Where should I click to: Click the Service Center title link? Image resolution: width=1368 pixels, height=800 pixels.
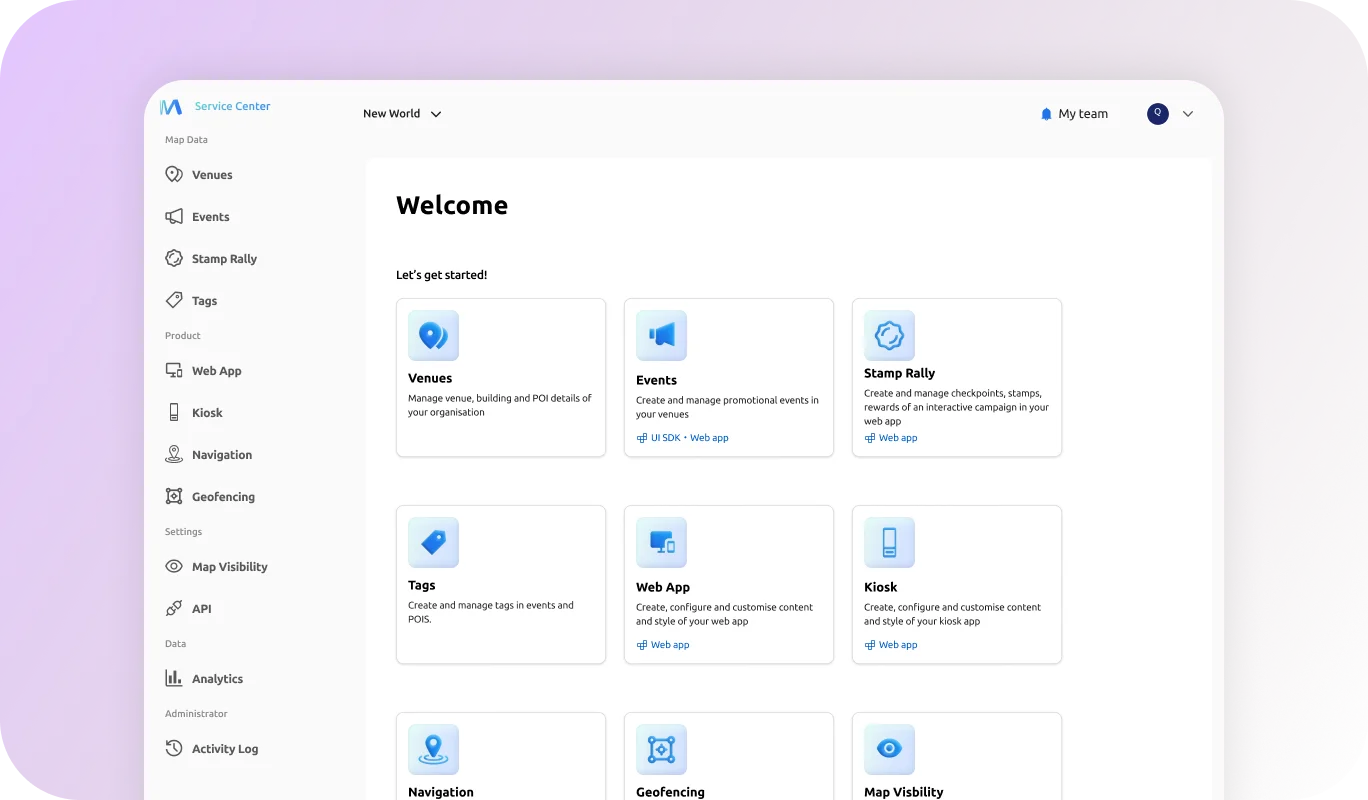(x=232, y=106)
